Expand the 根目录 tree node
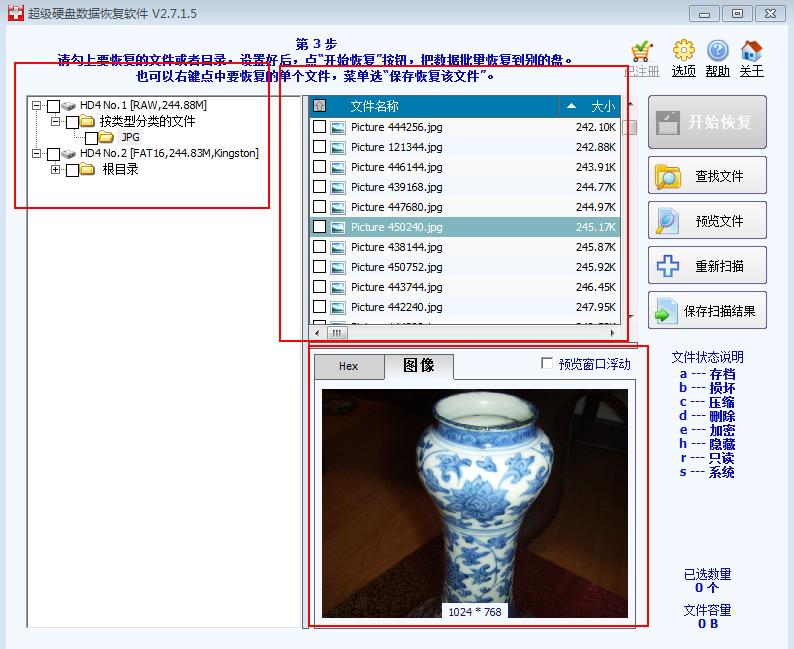This screenshot has height=649, width=794. tap(55, 169)
